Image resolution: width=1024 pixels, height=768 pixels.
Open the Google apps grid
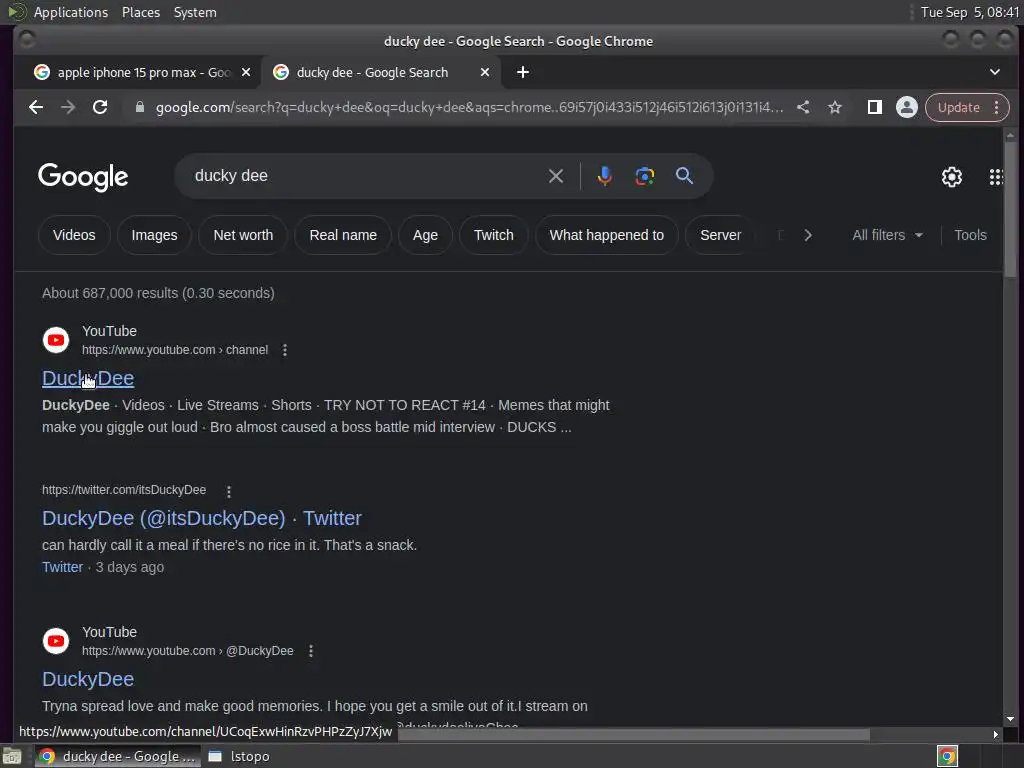pos(996,176)
